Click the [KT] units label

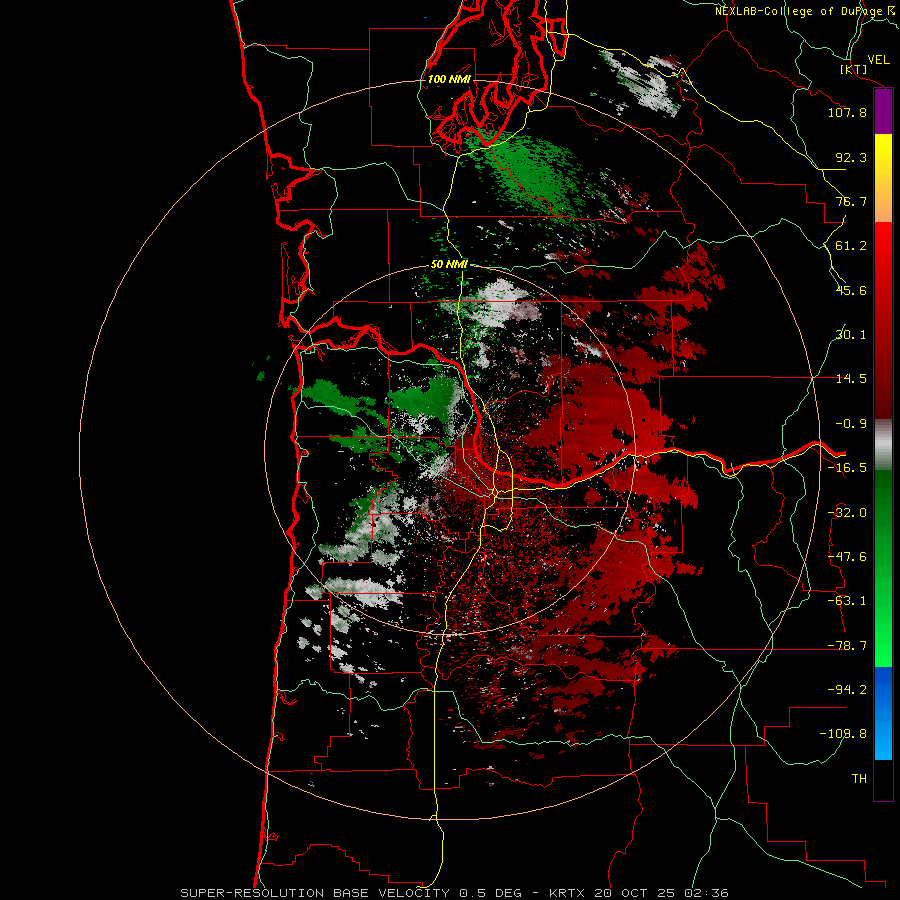tap(854, 69)
